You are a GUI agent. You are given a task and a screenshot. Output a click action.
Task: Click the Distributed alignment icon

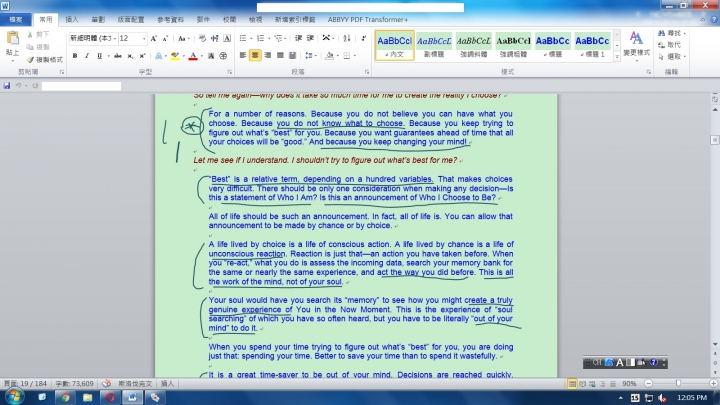[292, 56]
